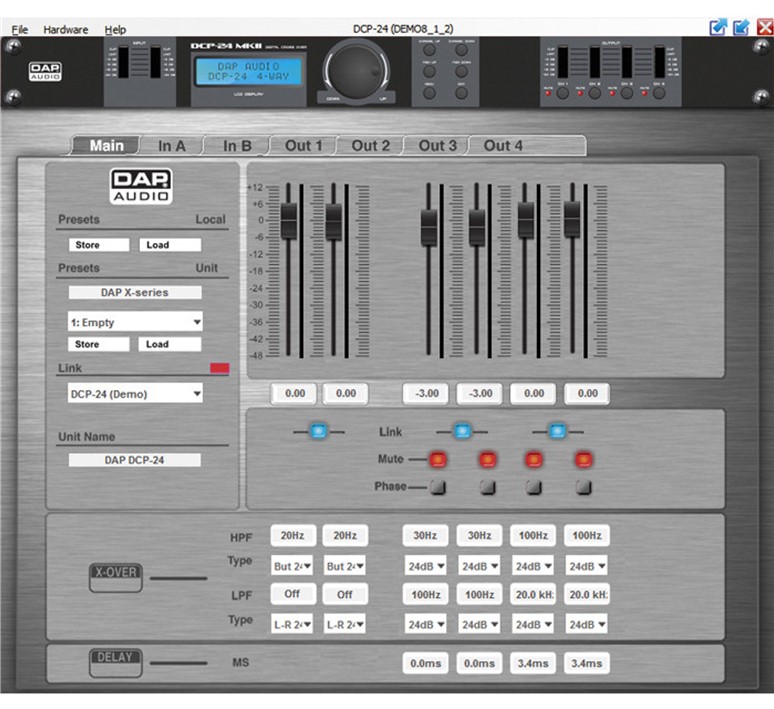Click the Menu hardware button

[429, 93]
